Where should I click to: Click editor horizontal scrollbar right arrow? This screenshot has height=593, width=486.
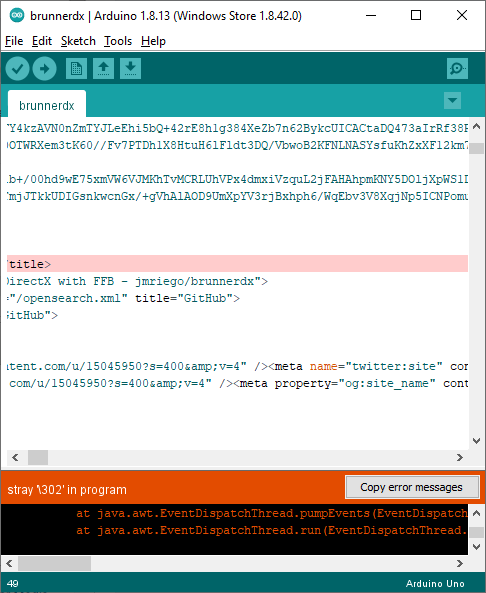pyautogui.click(x=460, y=458)
